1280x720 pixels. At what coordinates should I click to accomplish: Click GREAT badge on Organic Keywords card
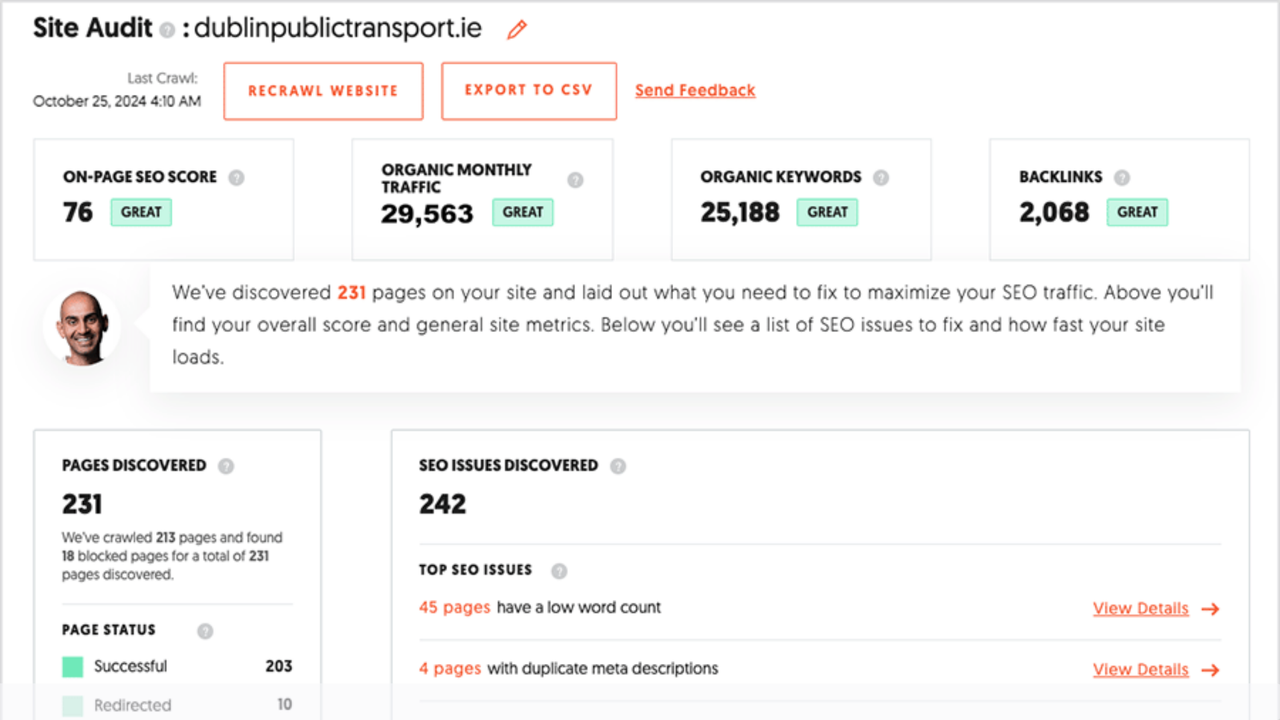pyautogui.click(x=827, y=212)
